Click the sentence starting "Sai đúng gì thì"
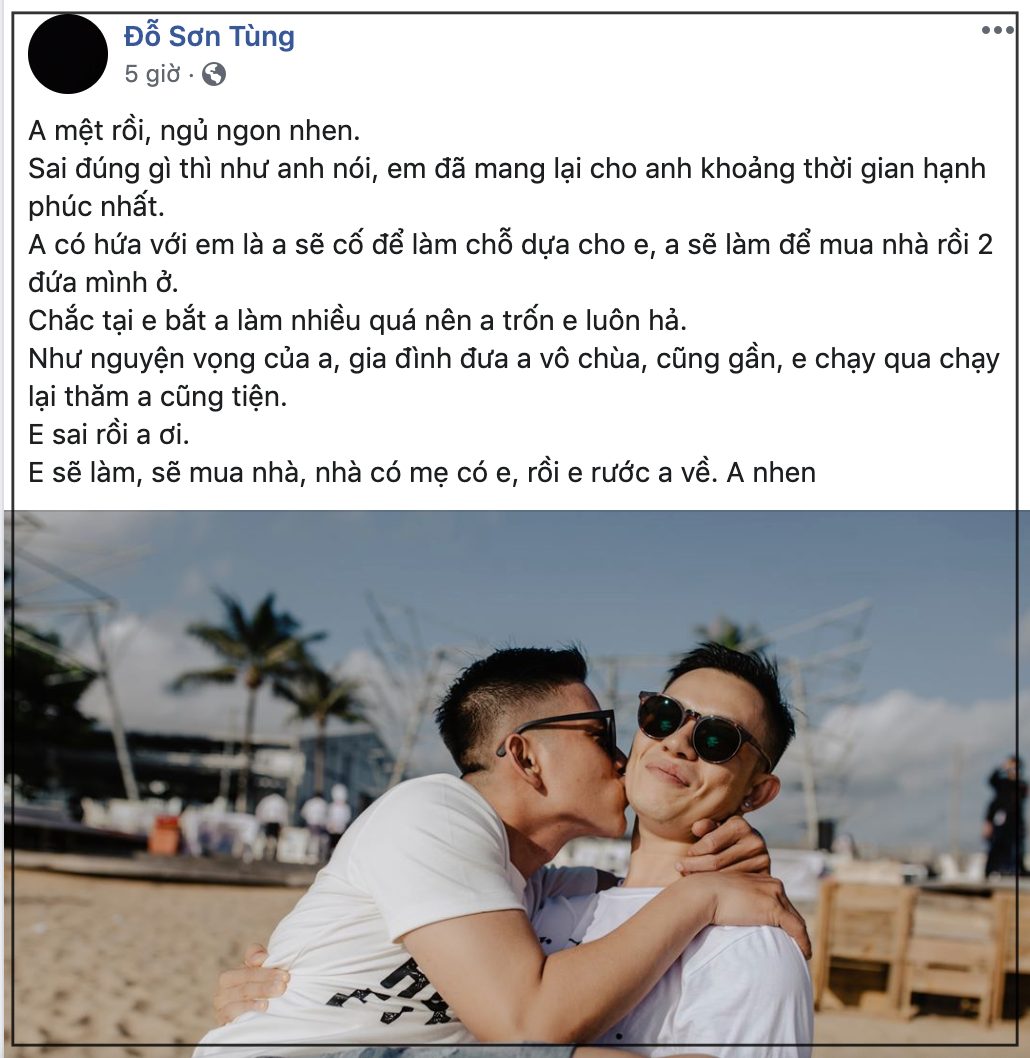 click(x=507, y=188)
